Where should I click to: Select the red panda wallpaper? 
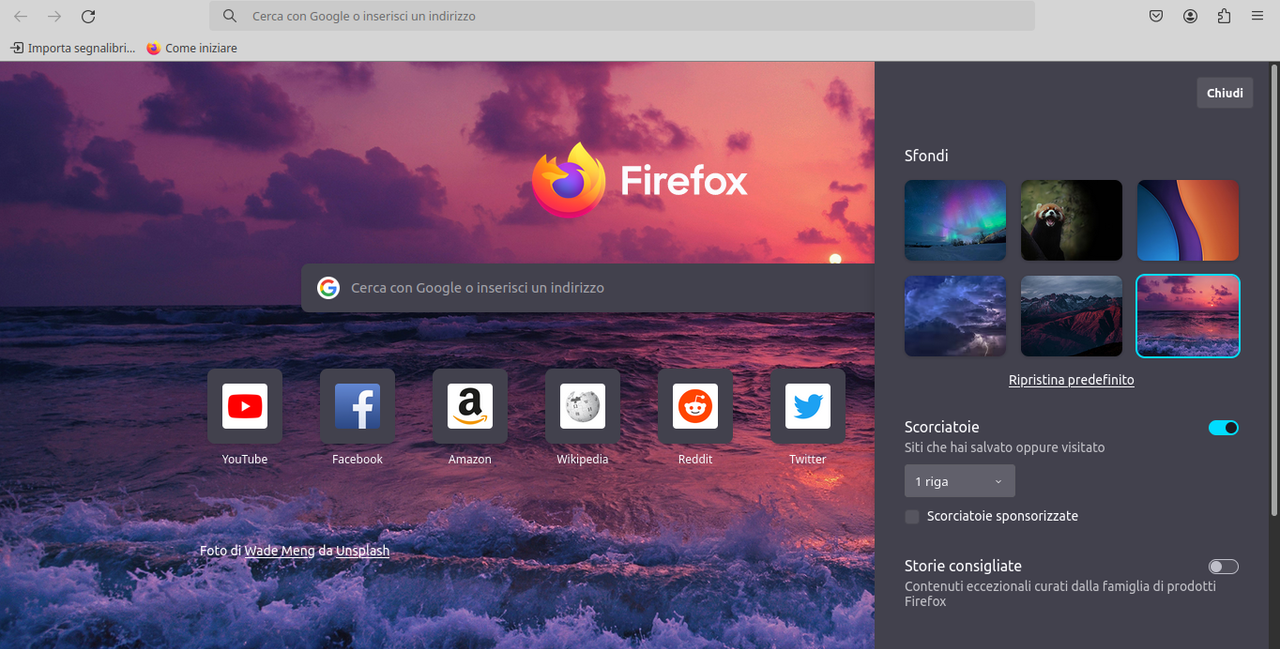[1071, 220]
